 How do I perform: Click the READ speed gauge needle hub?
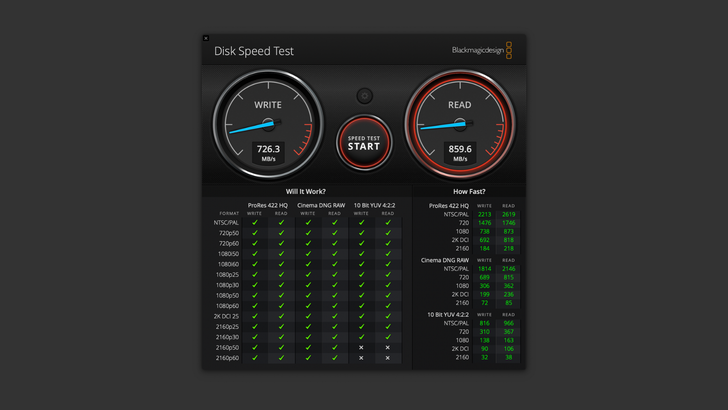click(460, 125)
